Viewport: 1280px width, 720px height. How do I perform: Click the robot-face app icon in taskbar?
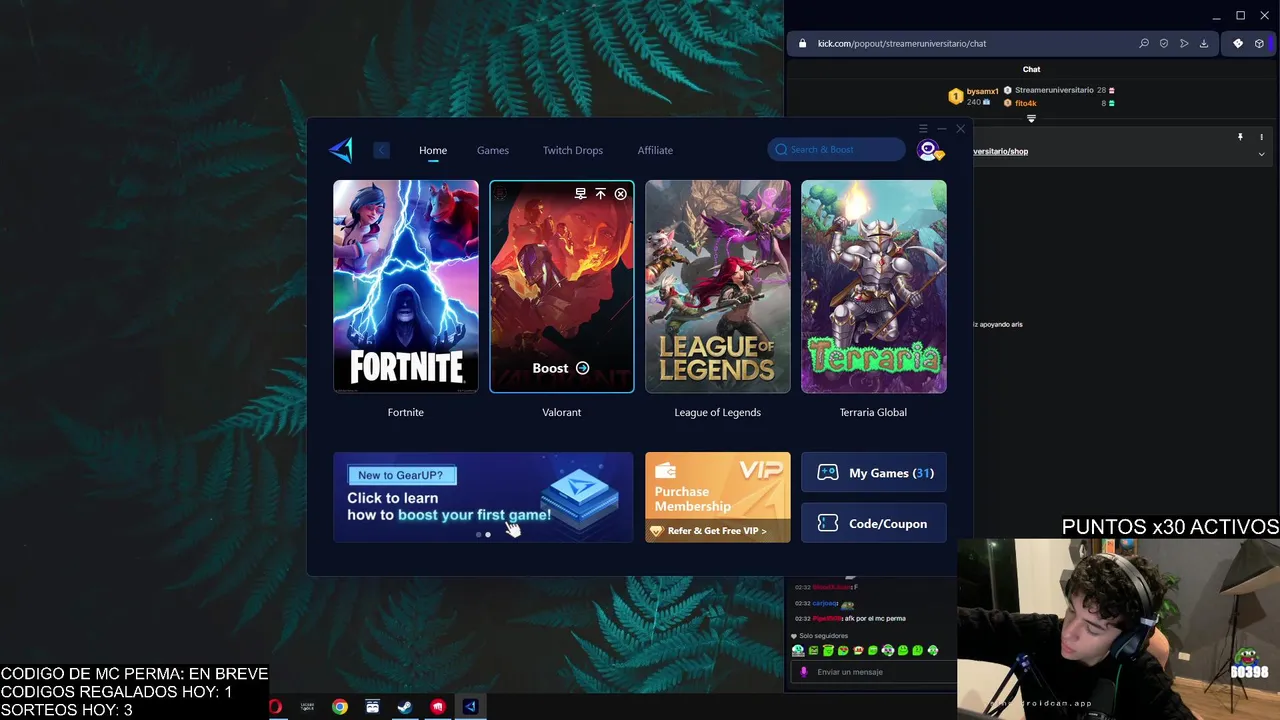372,707
